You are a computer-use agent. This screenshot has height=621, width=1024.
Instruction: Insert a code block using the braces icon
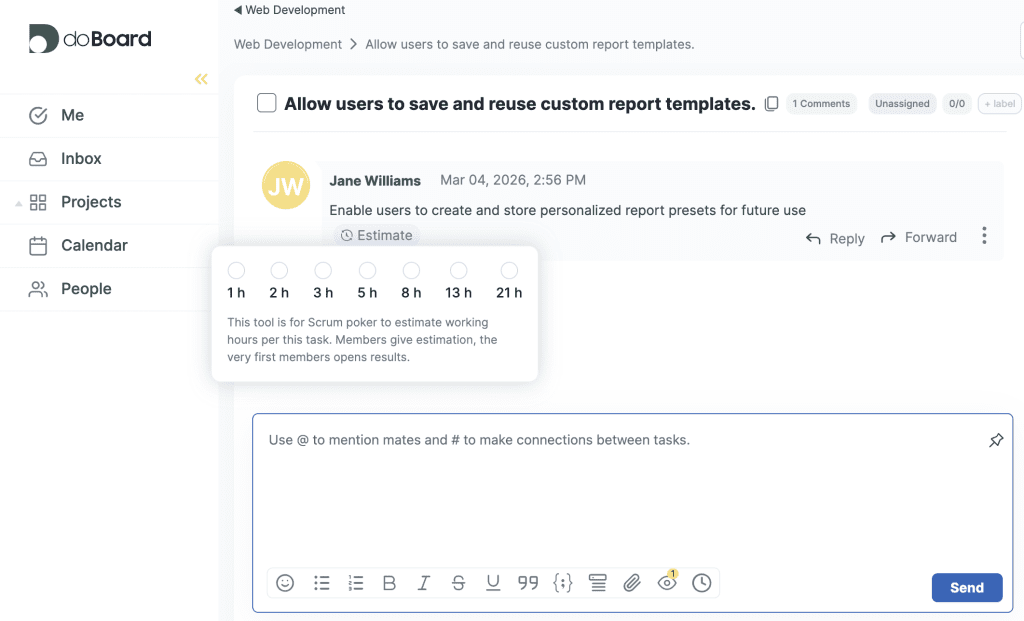pyautogui.click(x=562, y=583)
